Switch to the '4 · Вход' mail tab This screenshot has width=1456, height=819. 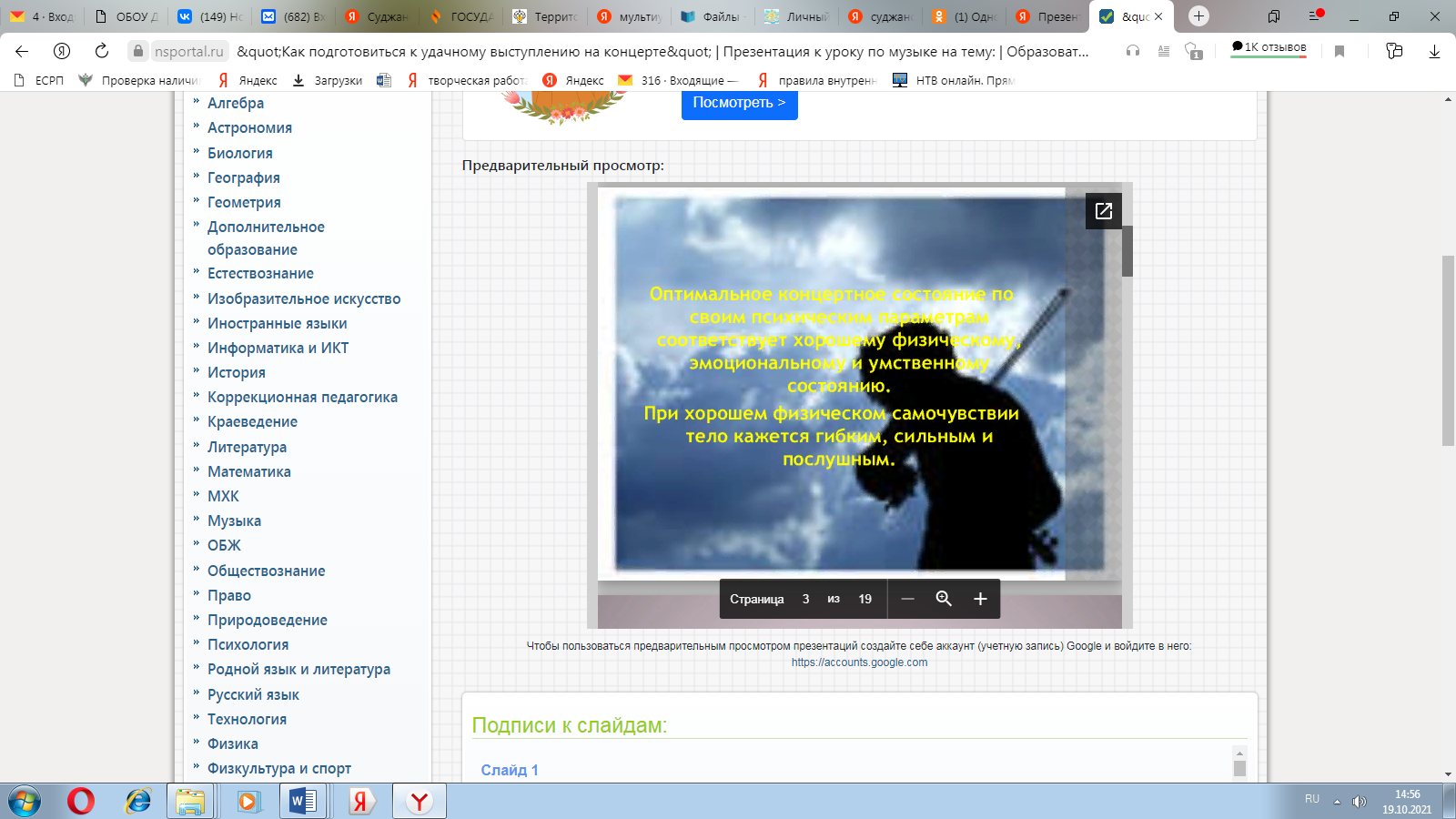[x=43, y=16]
